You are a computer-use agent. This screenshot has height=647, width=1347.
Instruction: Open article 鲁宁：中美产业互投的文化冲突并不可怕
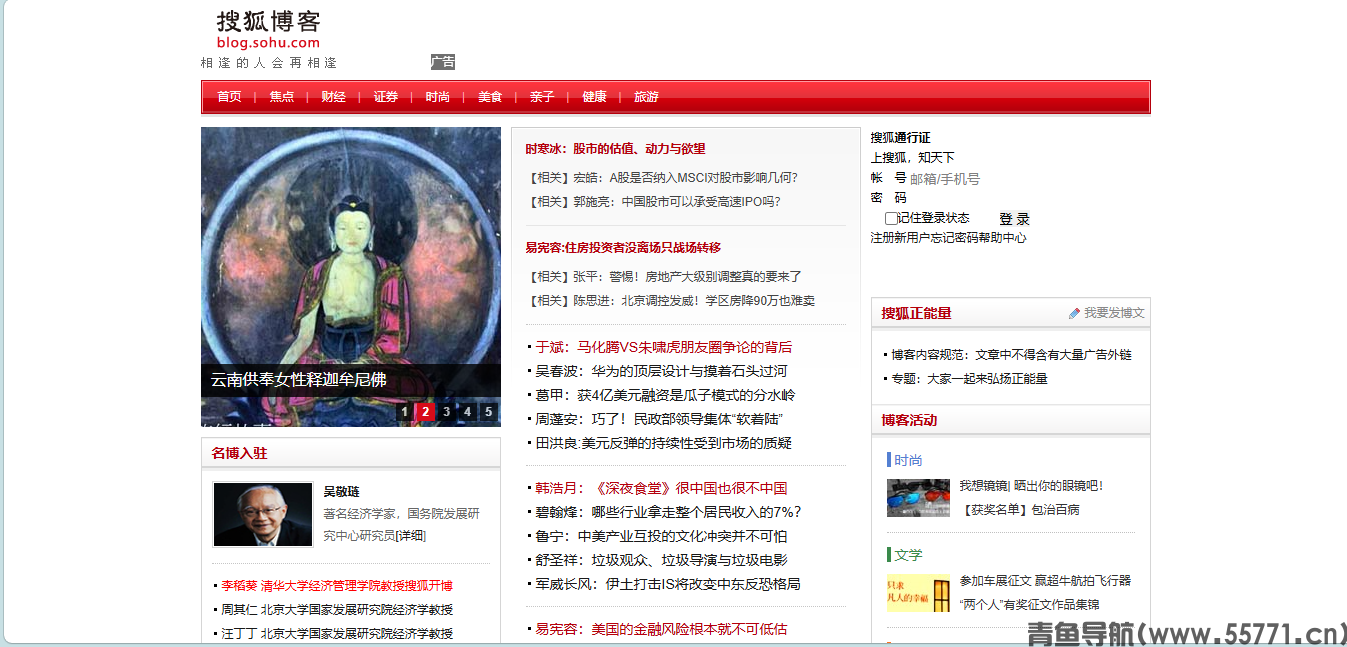[x=661, y=536]
